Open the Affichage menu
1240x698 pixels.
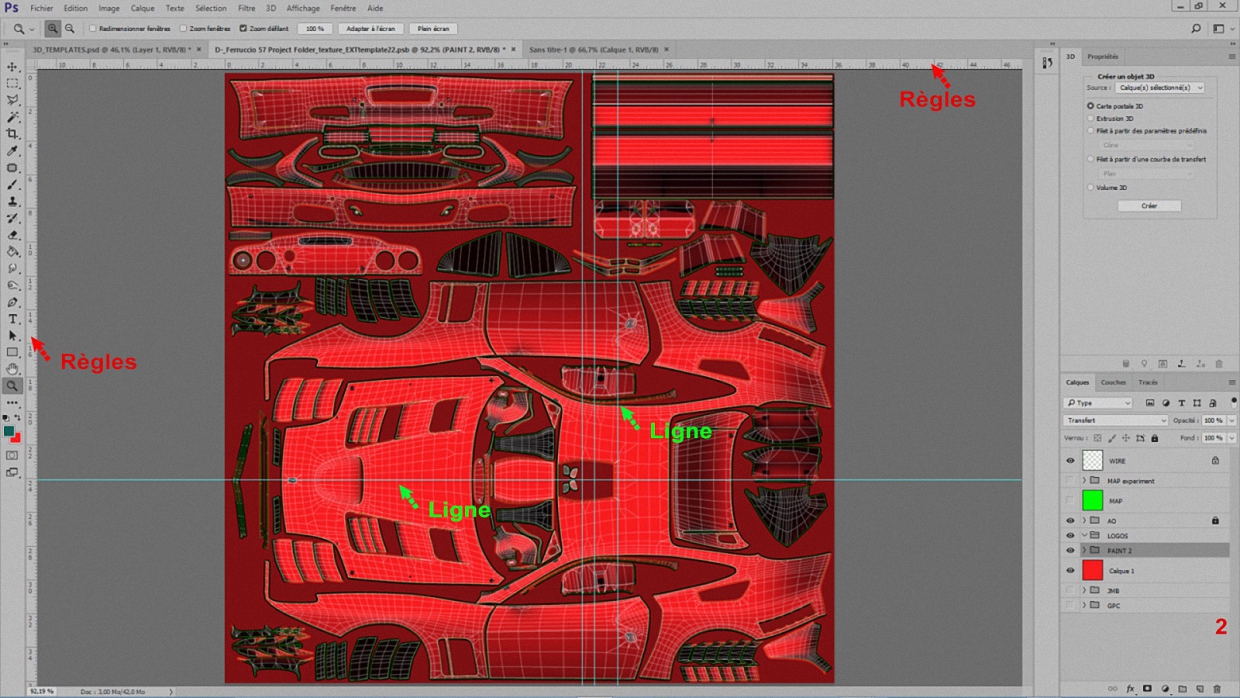pos(303,8)
